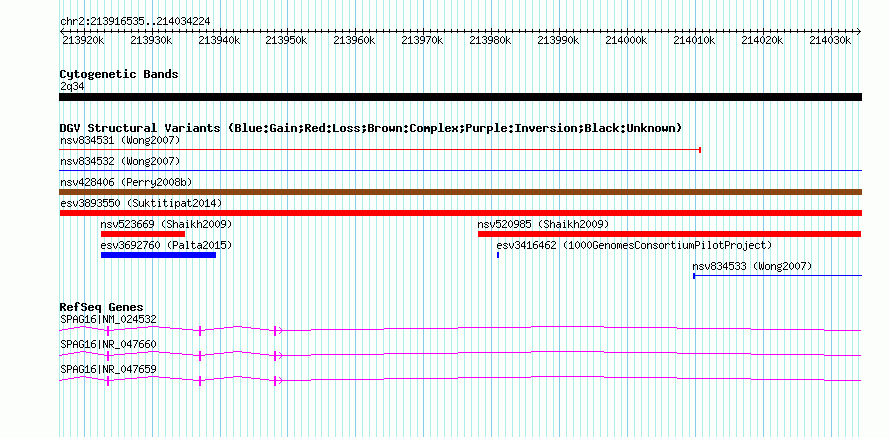Select the red nsv520985 loss bar
Image resolution: width=890 pixels, height=437 pixels.
tap(670, 234)
